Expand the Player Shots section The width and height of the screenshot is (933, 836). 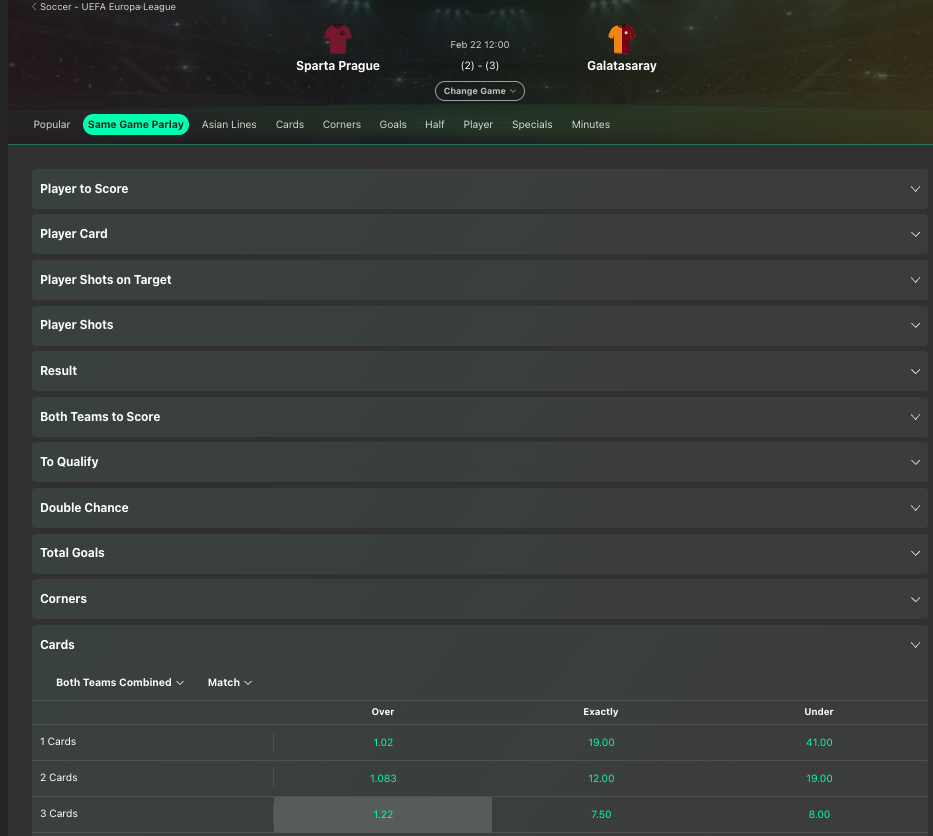480,325
